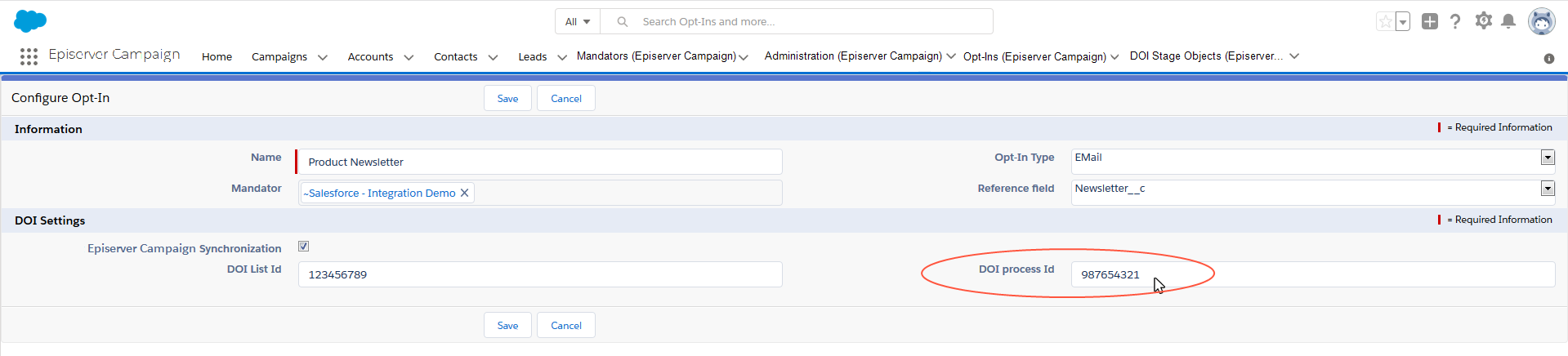Click the top Cancel button
Viewport: 1568px width, 356px height.
[x=566, y=99]
